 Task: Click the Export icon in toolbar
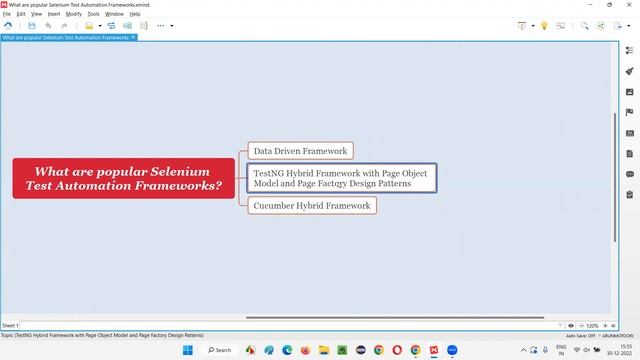(618, 26)
